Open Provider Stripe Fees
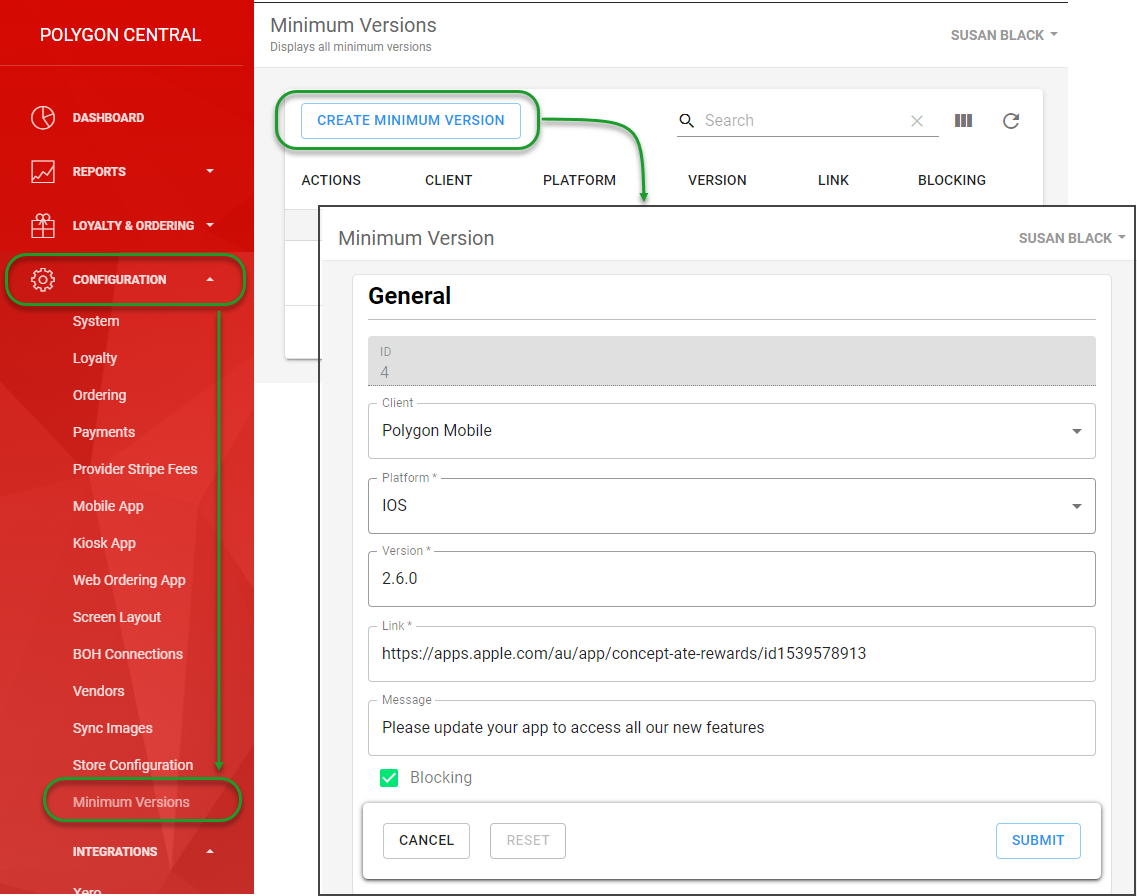The width and height of the screenshot is (1137, 896). [x=135, y=469]
